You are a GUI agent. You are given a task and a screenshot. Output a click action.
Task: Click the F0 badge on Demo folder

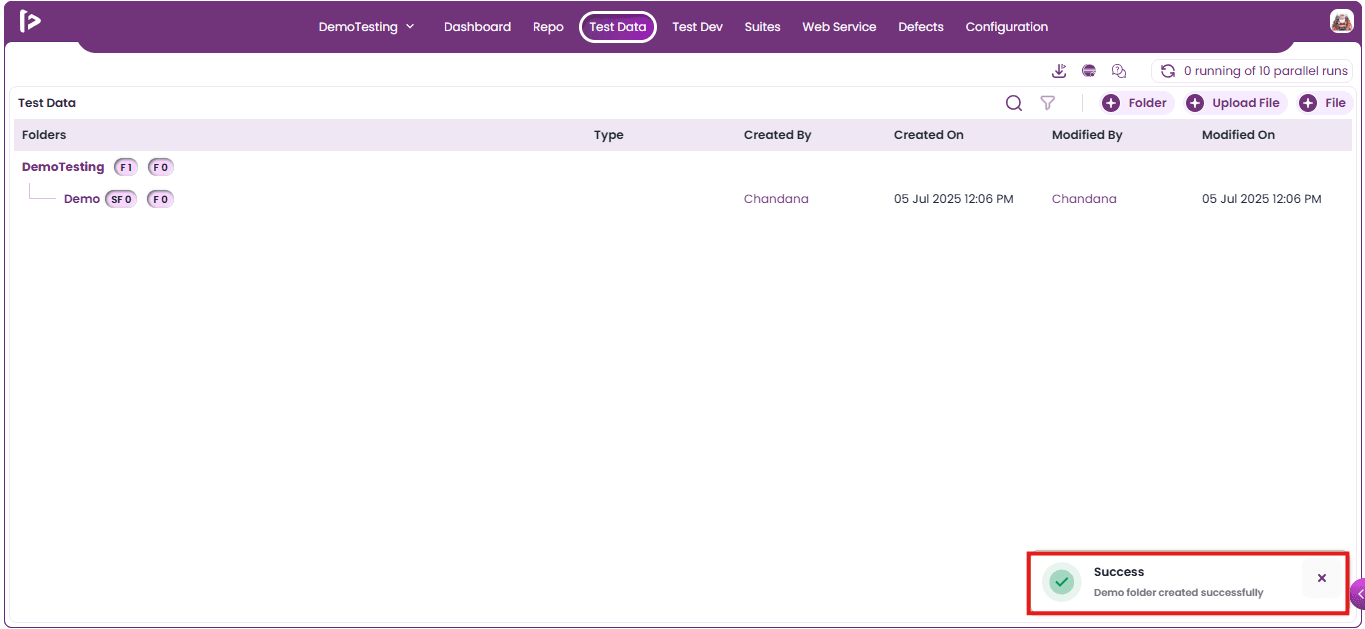[160, 199]
